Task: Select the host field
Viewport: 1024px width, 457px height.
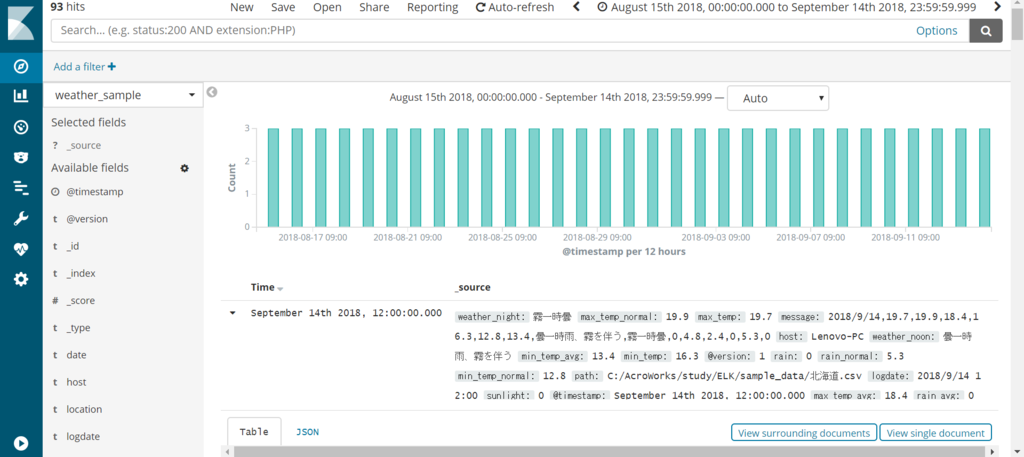Action: pyautogui.click(x=76, y=383)
